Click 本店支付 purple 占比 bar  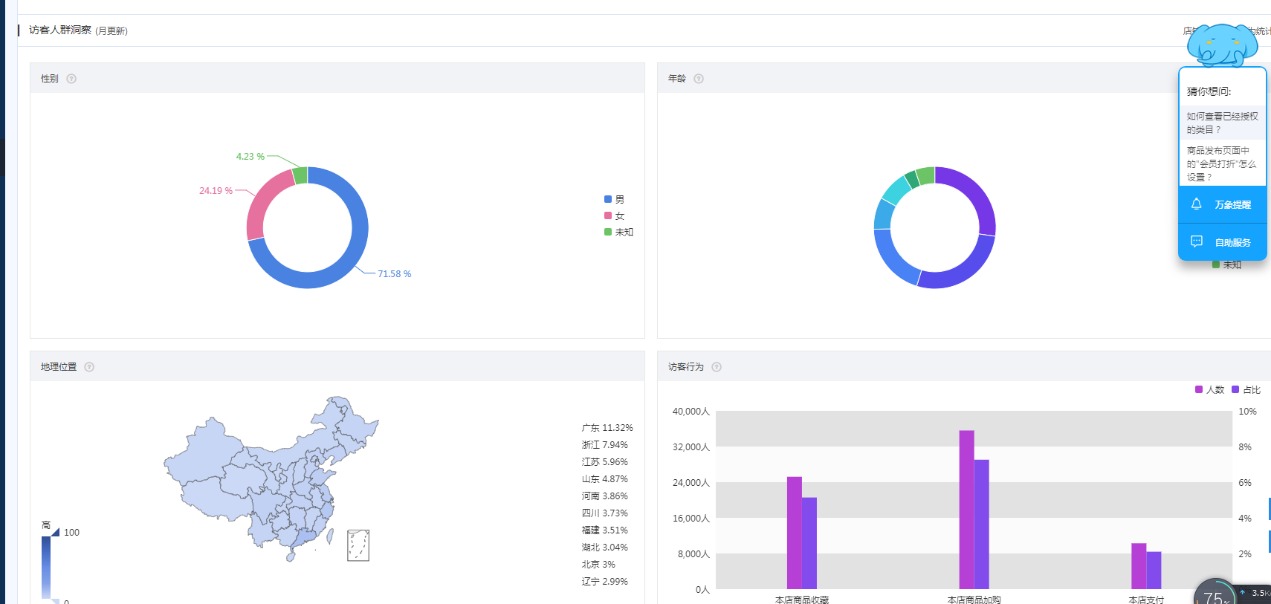point(1153,570)
